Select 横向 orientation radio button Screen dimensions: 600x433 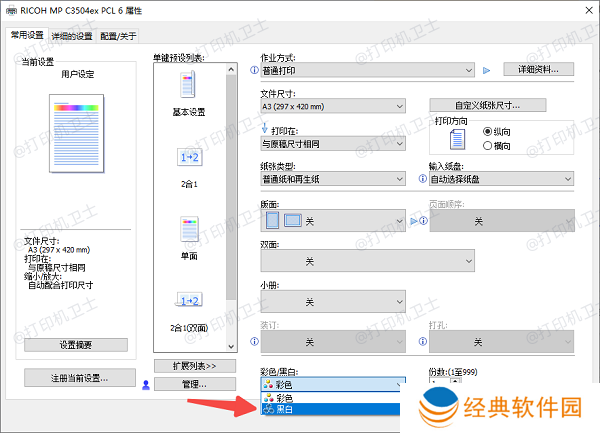pos(487,146)
